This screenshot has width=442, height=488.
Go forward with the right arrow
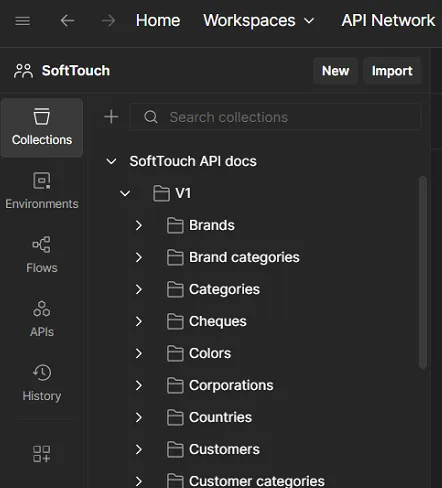click(108, 21)
